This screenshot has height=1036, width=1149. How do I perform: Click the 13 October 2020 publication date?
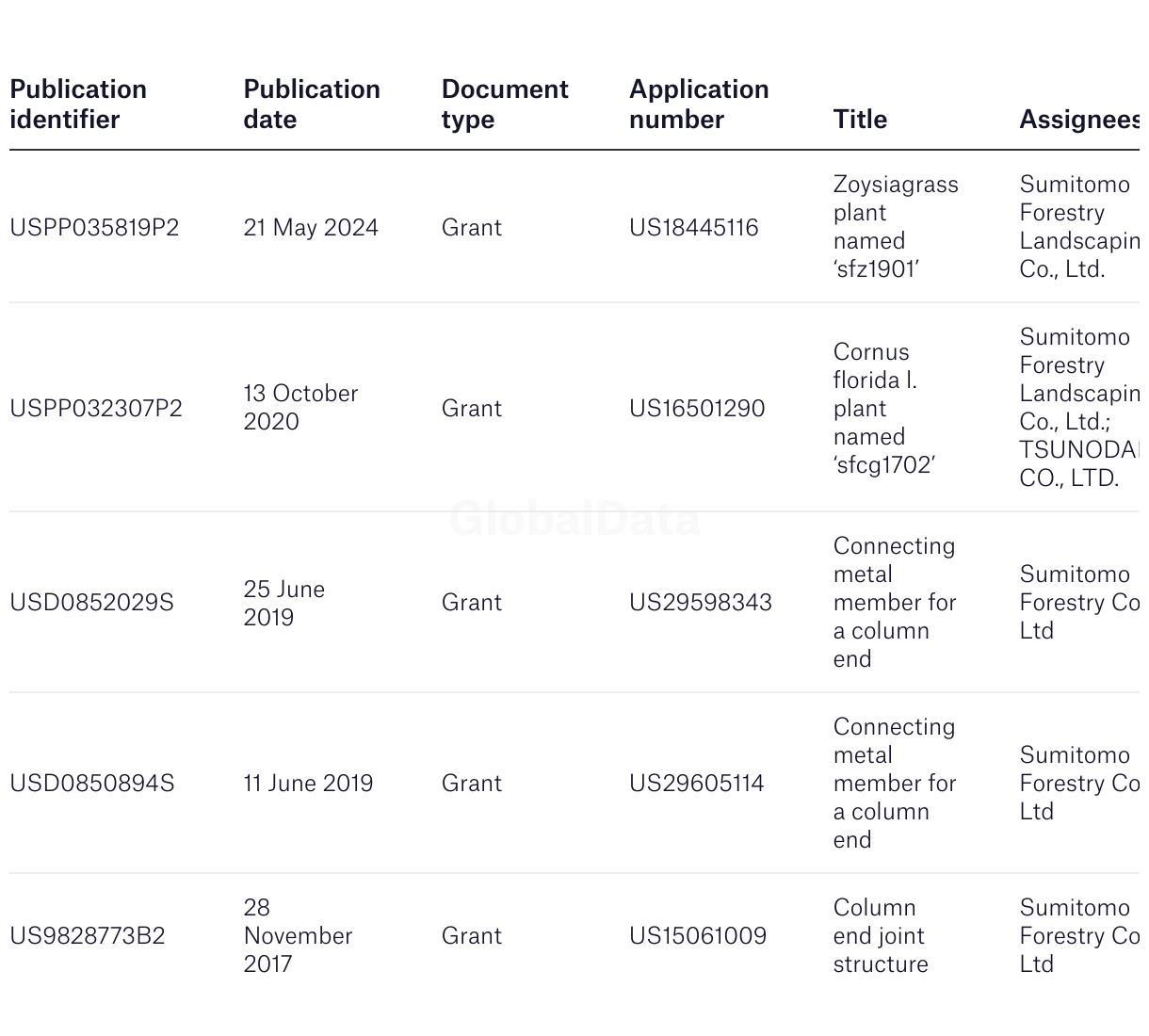click(300, 408)
